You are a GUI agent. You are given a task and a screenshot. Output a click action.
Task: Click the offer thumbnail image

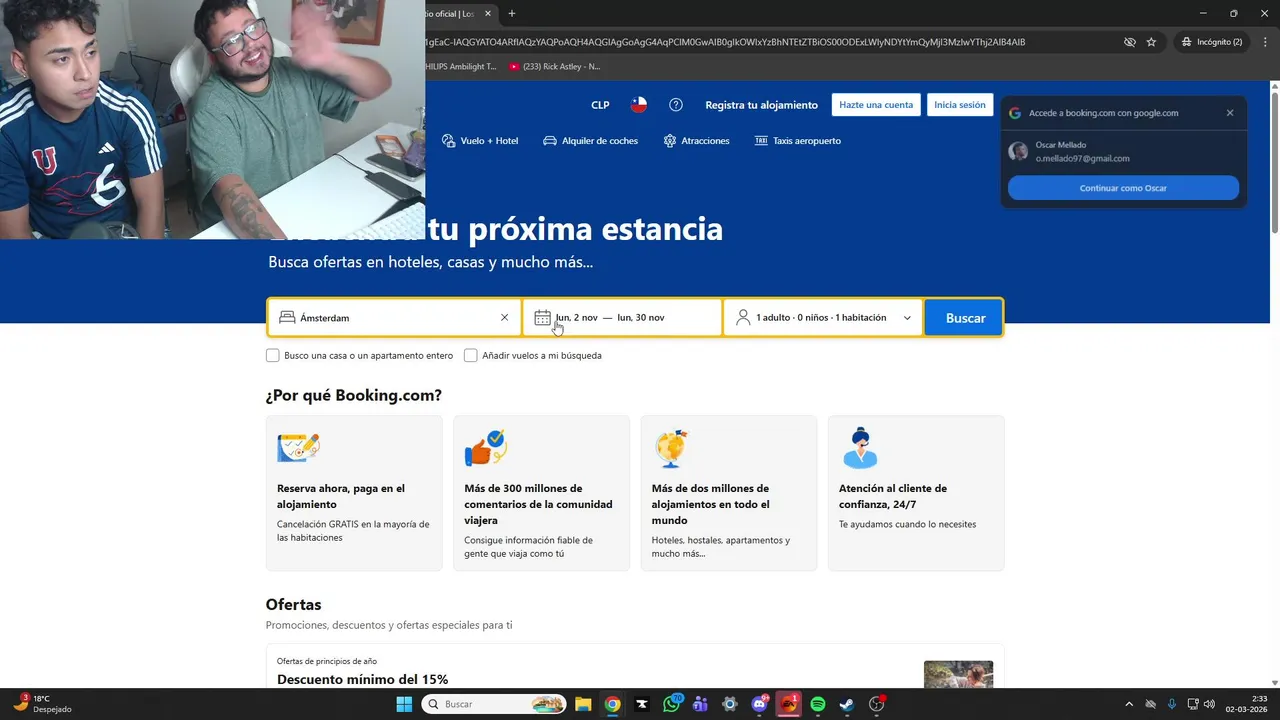point(958,675)
